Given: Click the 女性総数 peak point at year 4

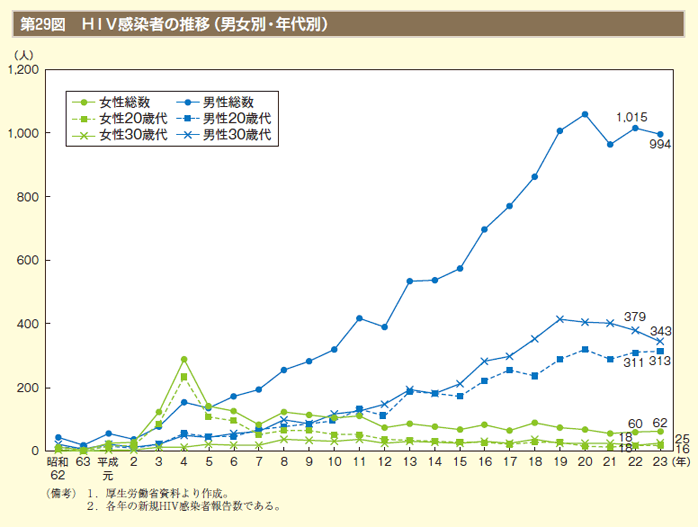Looking at the screenshot, I should (184, 359).
